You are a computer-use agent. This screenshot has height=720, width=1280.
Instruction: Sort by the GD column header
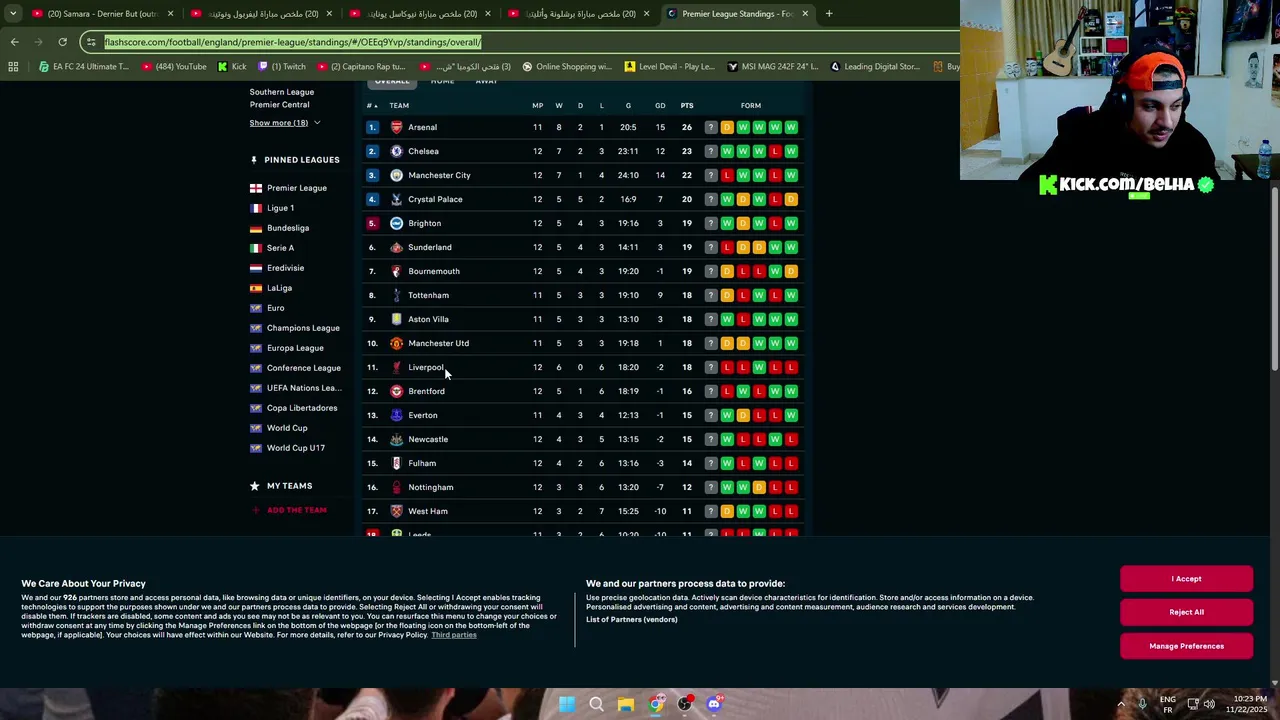[660, 106]
